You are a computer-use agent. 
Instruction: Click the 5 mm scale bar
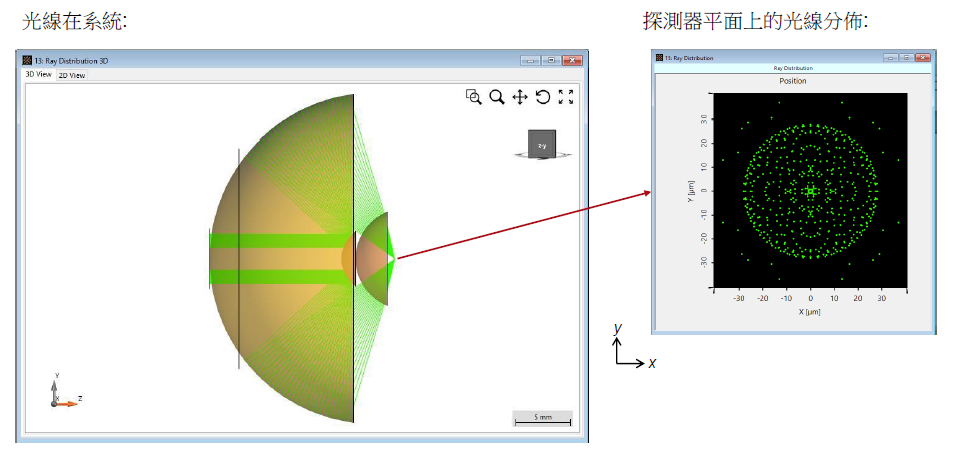coord(542,418)
